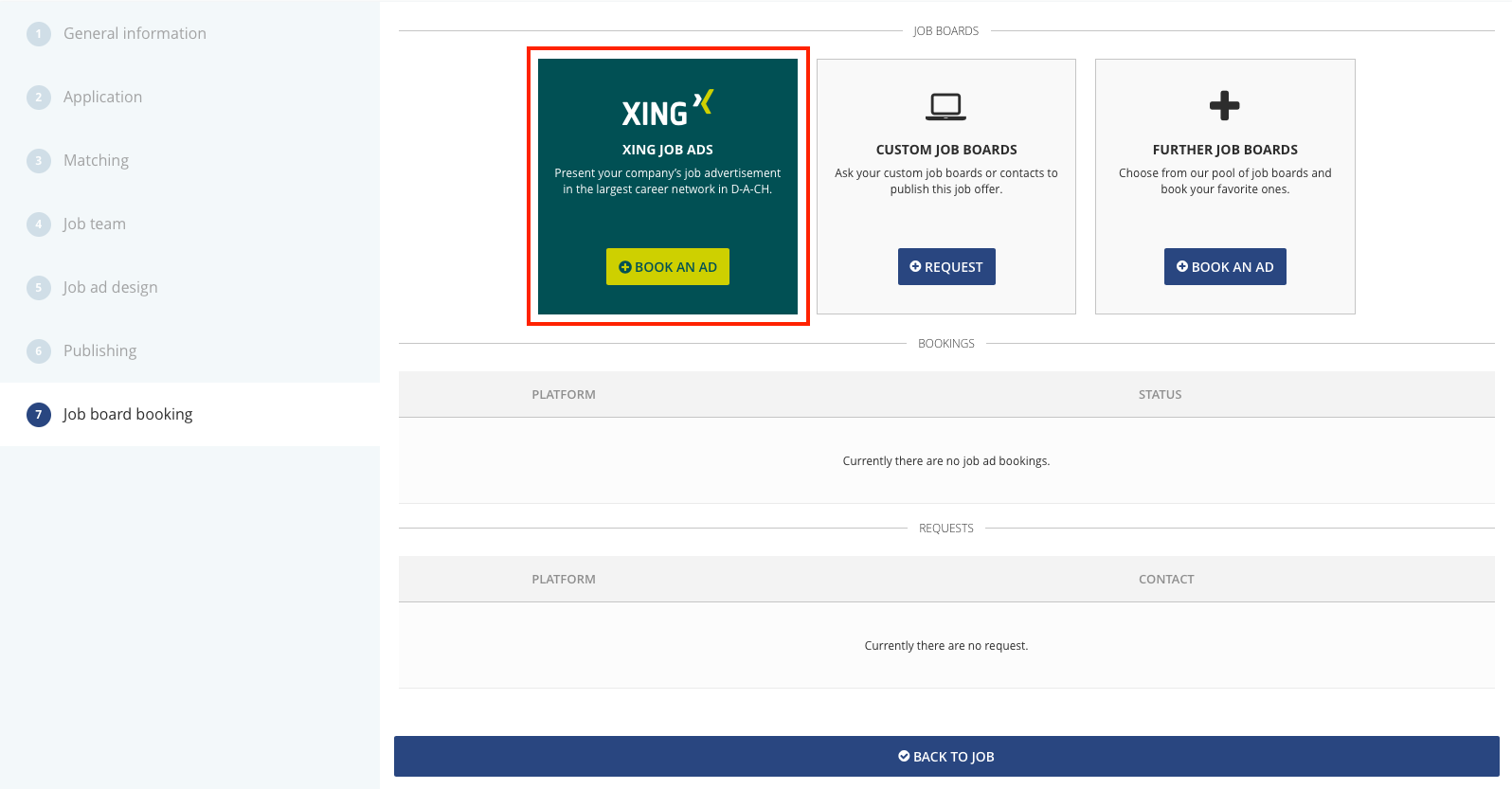The height and width of the screenshot is (789, 1512).
Task: Click Request on Custom Job Boards card
Action: (x=946, y=267)
